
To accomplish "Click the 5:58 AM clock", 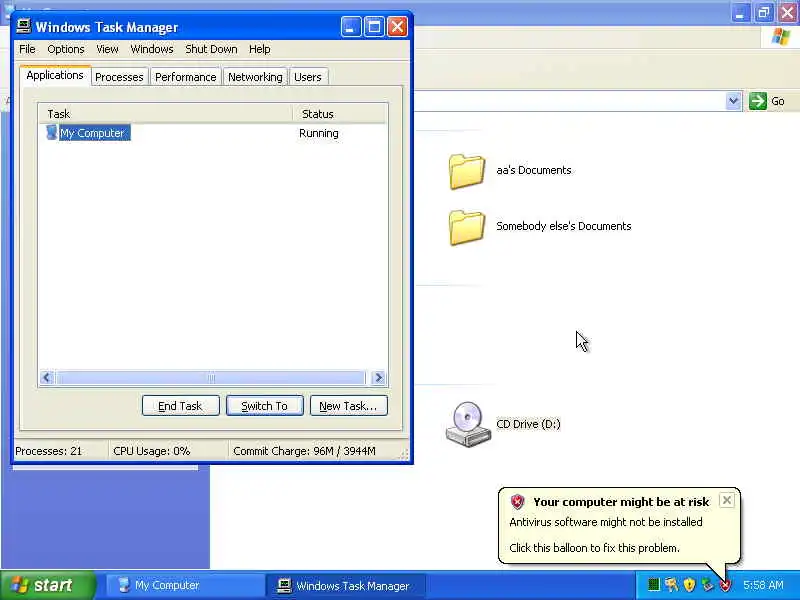I will [763, 585].
